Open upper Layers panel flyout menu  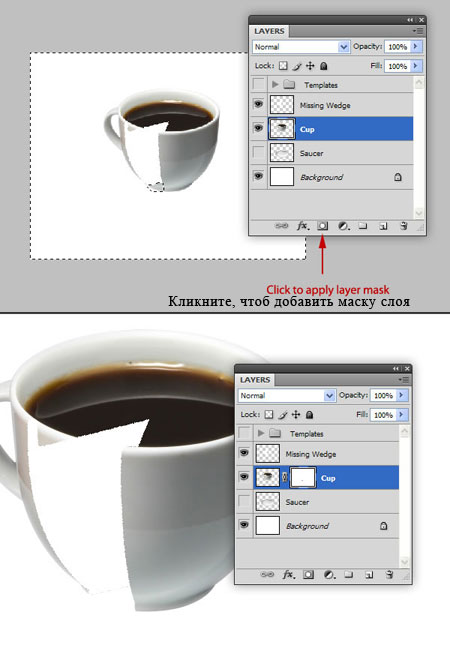tap(418, 31)
